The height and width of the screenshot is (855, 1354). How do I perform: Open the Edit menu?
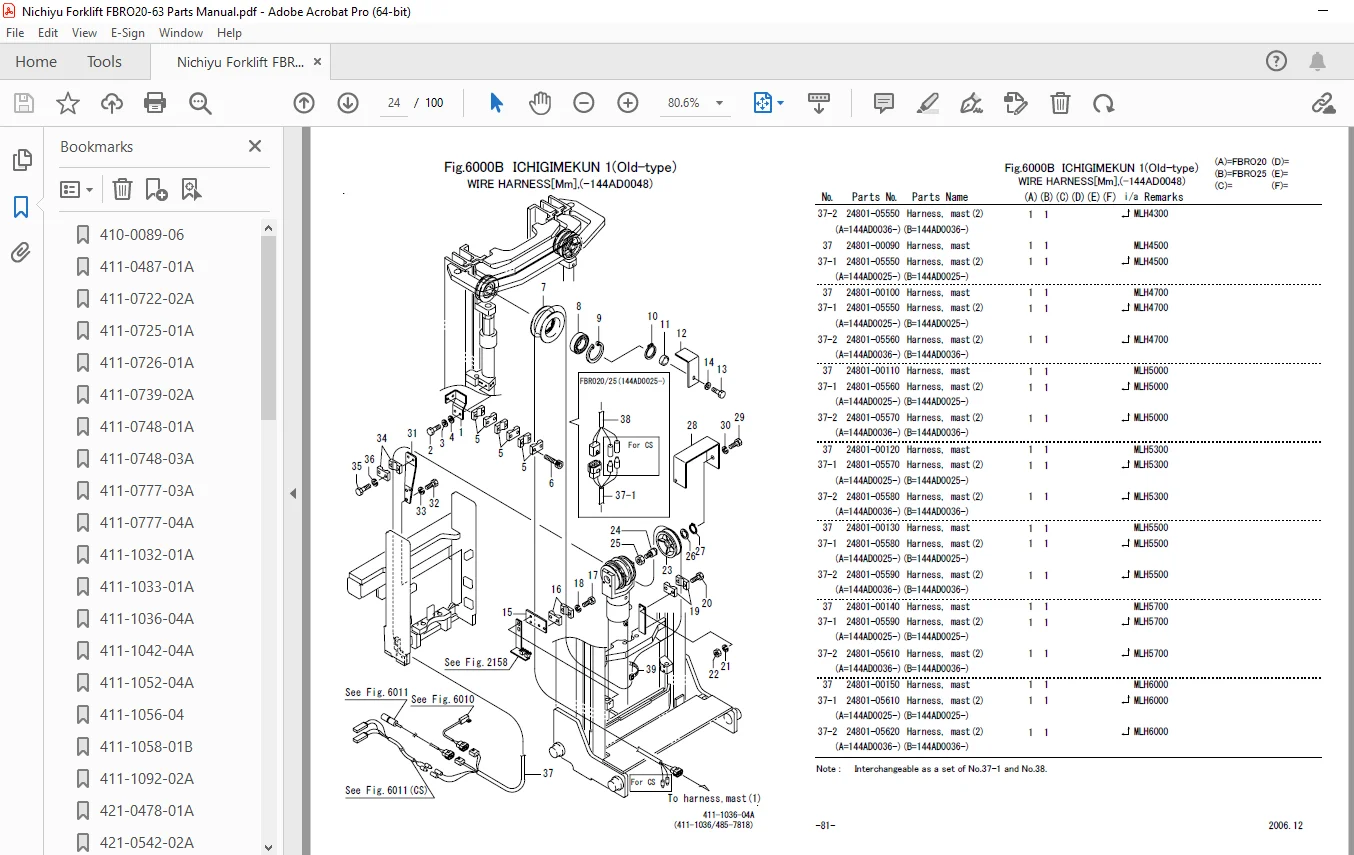48,33
